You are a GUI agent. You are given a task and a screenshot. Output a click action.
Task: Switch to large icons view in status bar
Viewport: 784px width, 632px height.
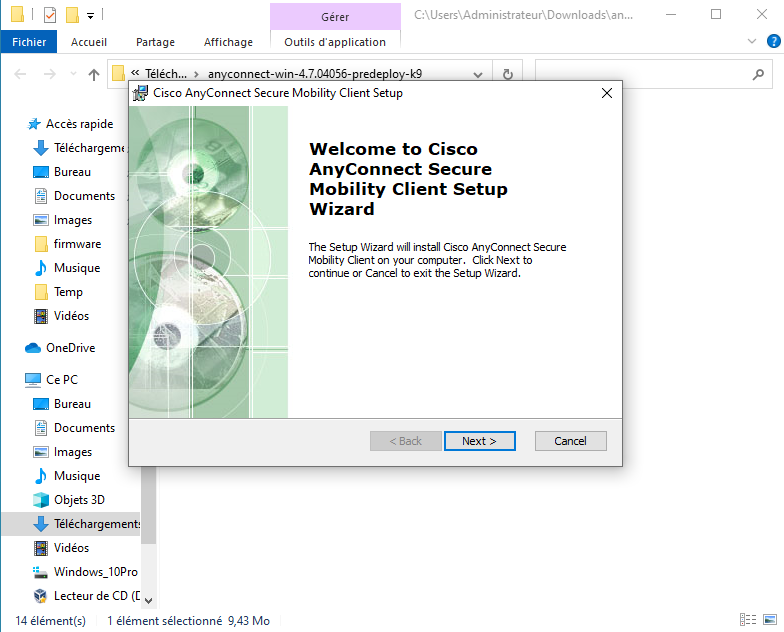click(x=770, y=621)
